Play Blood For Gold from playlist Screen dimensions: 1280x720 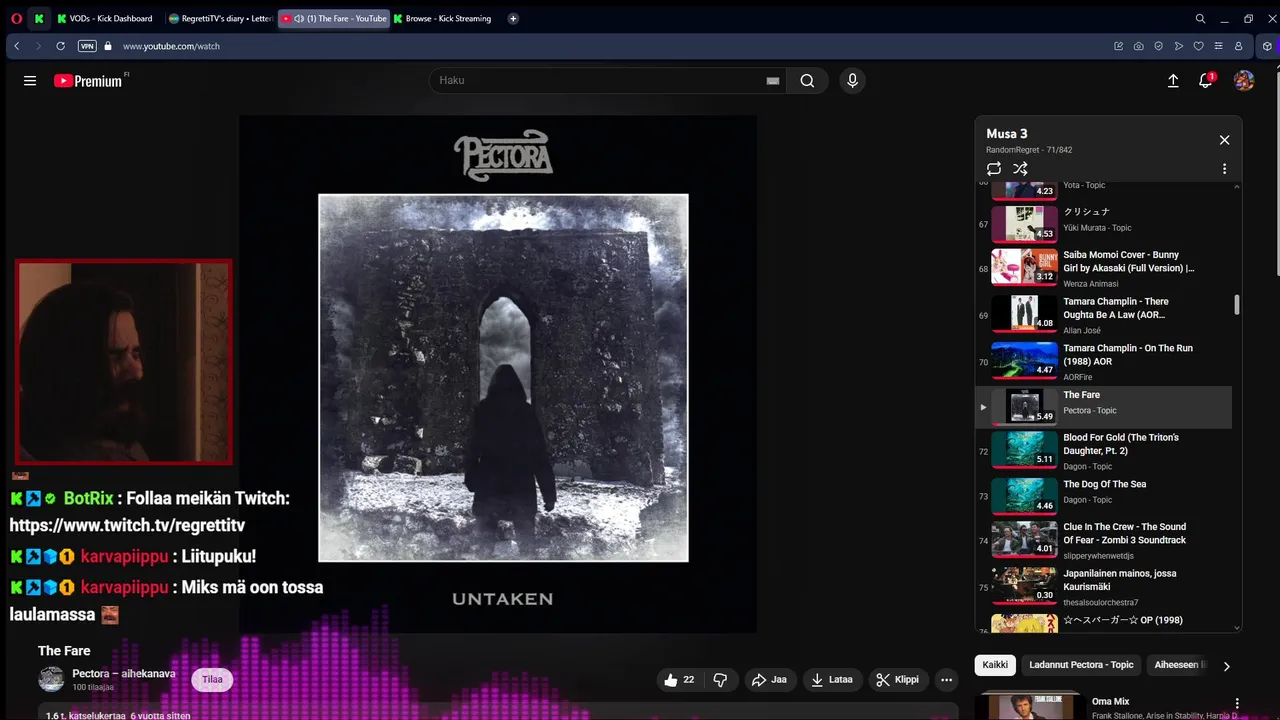click(x=1105, y=450)
